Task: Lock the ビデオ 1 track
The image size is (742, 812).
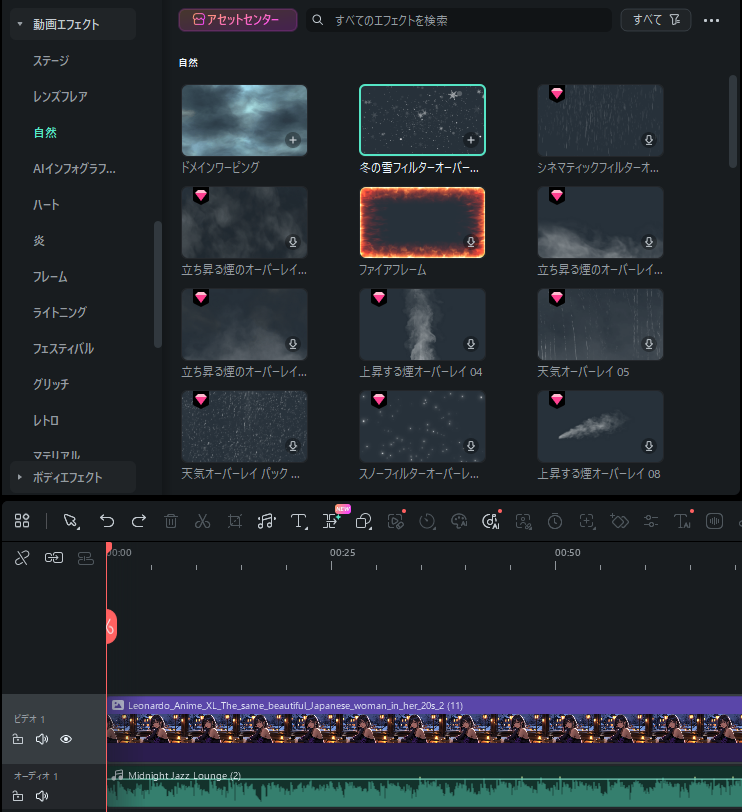Action: 18,739
